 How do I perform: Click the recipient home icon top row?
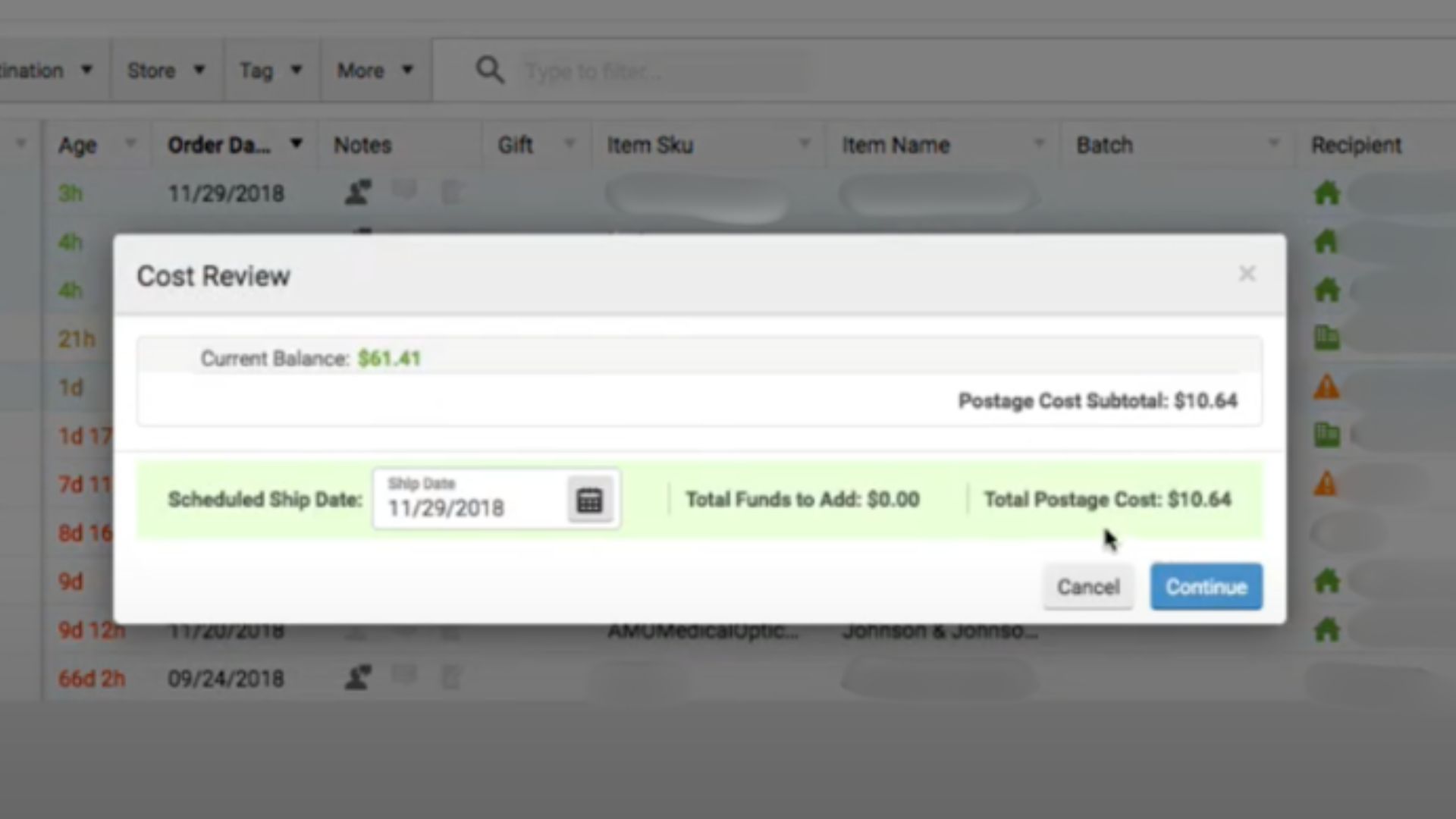pos(1327,192)
